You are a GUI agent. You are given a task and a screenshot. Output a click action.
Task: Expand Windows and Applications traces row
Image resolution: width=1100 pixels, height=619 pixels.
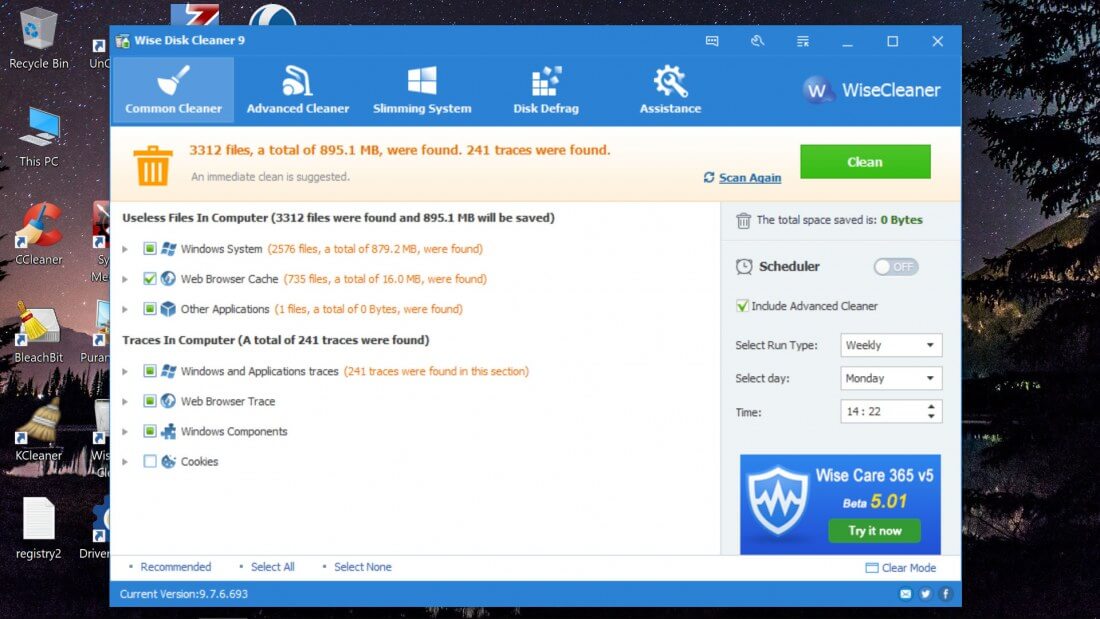(x=125, y=371)
